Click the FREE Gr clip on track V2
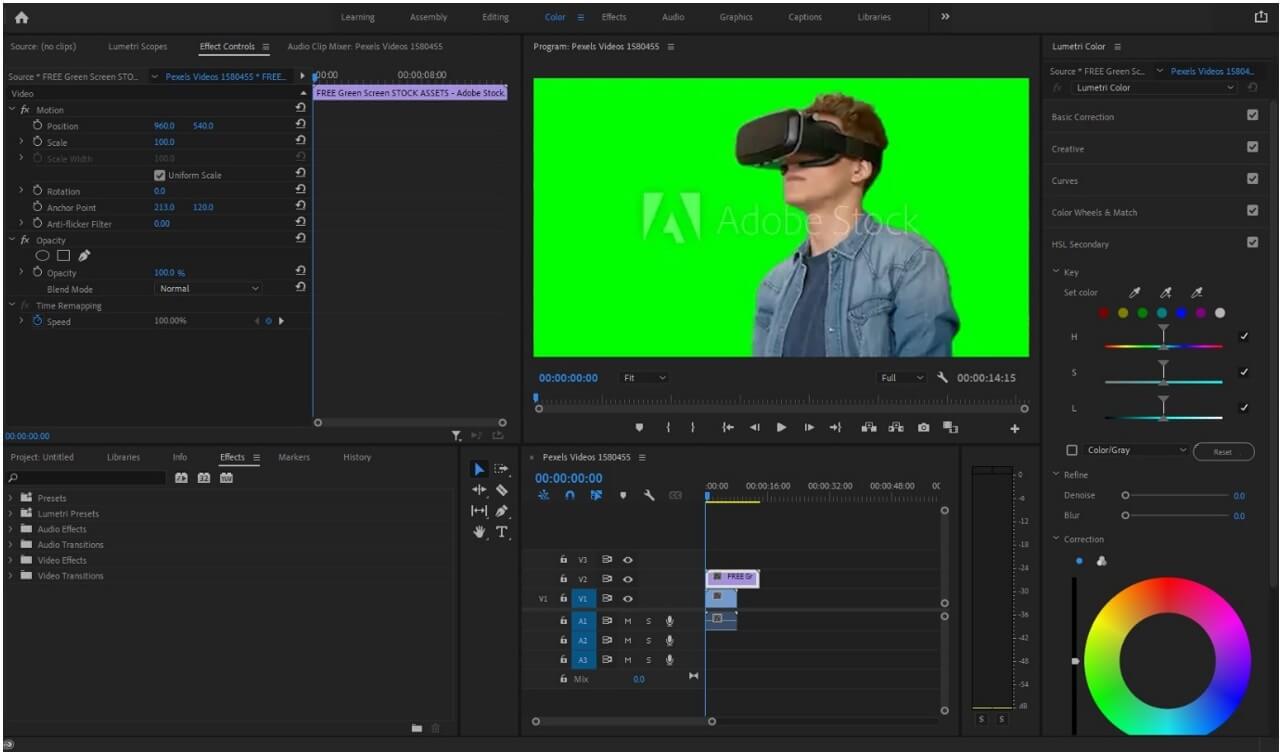 tap(733, 577)
